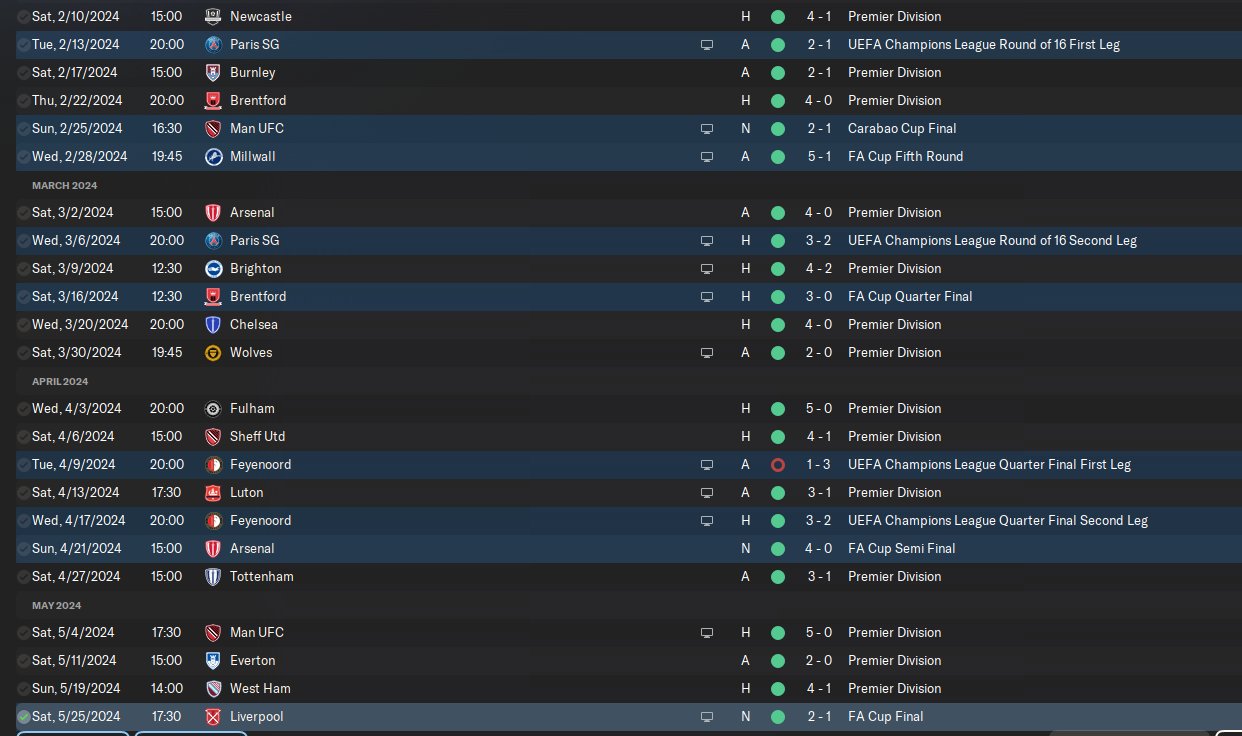
Task: Click the TV icon on the FA Cup Final row
Action: pyautogui.click(x=707, y=717)
